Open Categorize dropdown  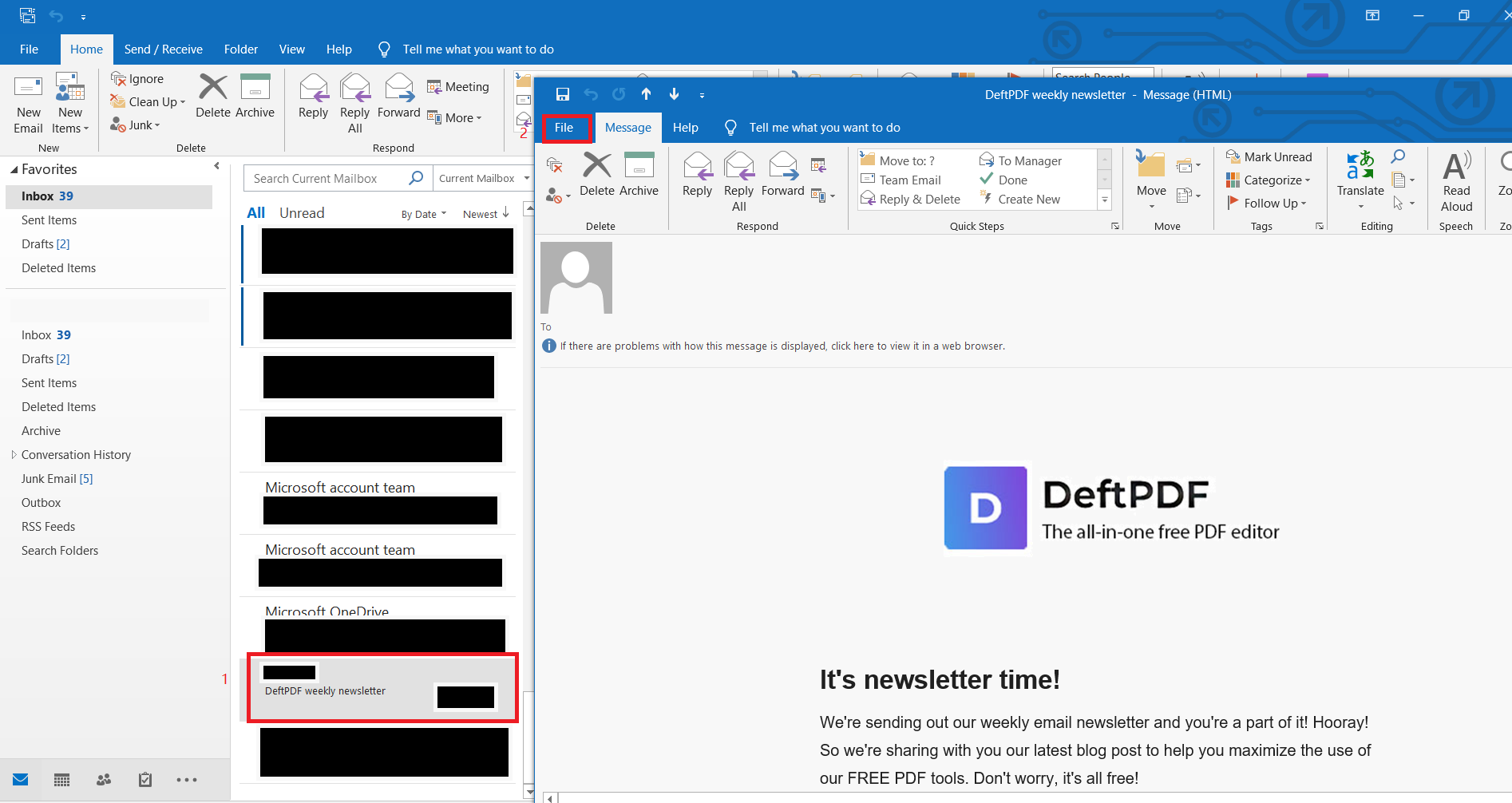(x=1269, y=180)
